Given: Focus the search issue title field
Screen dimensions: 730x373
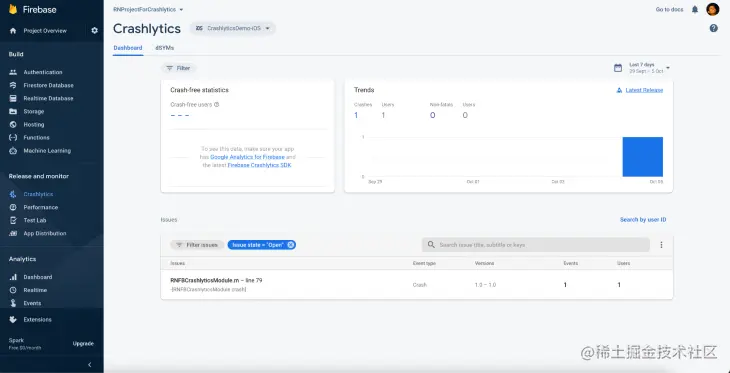Looking at the screenshot, I should 535,245.
